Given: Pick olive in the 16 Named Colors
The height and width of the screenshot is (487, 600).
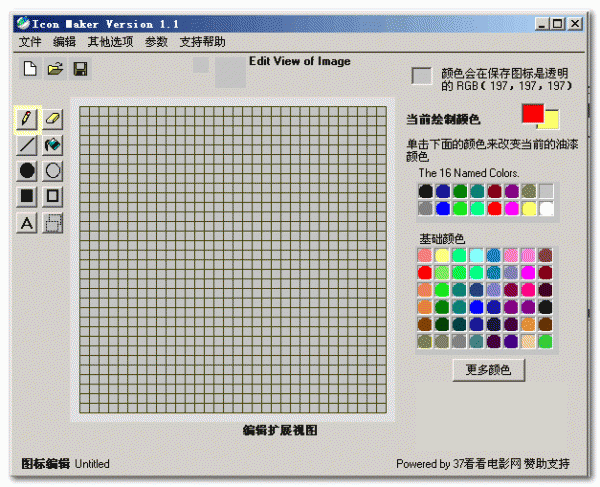Looking at the screenshot, I should pos(529,191).
